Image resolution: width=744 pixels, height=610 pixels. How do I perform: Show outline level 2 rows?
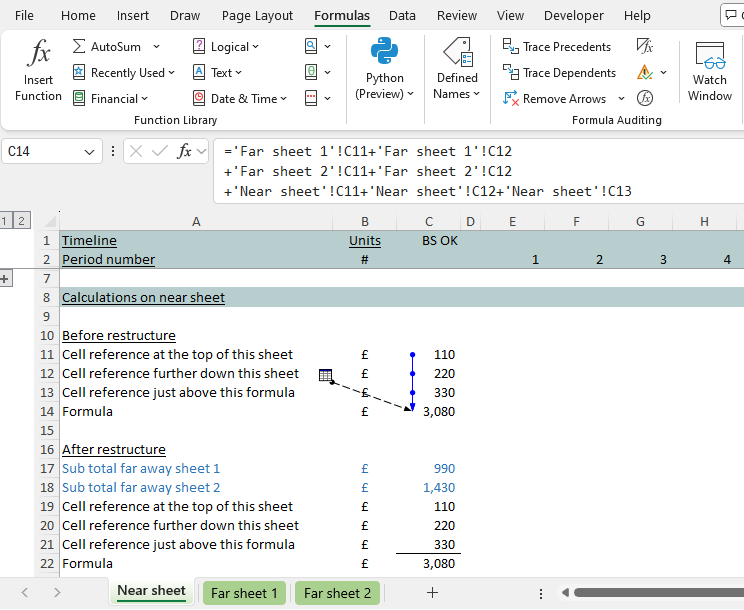pos(22,220)
